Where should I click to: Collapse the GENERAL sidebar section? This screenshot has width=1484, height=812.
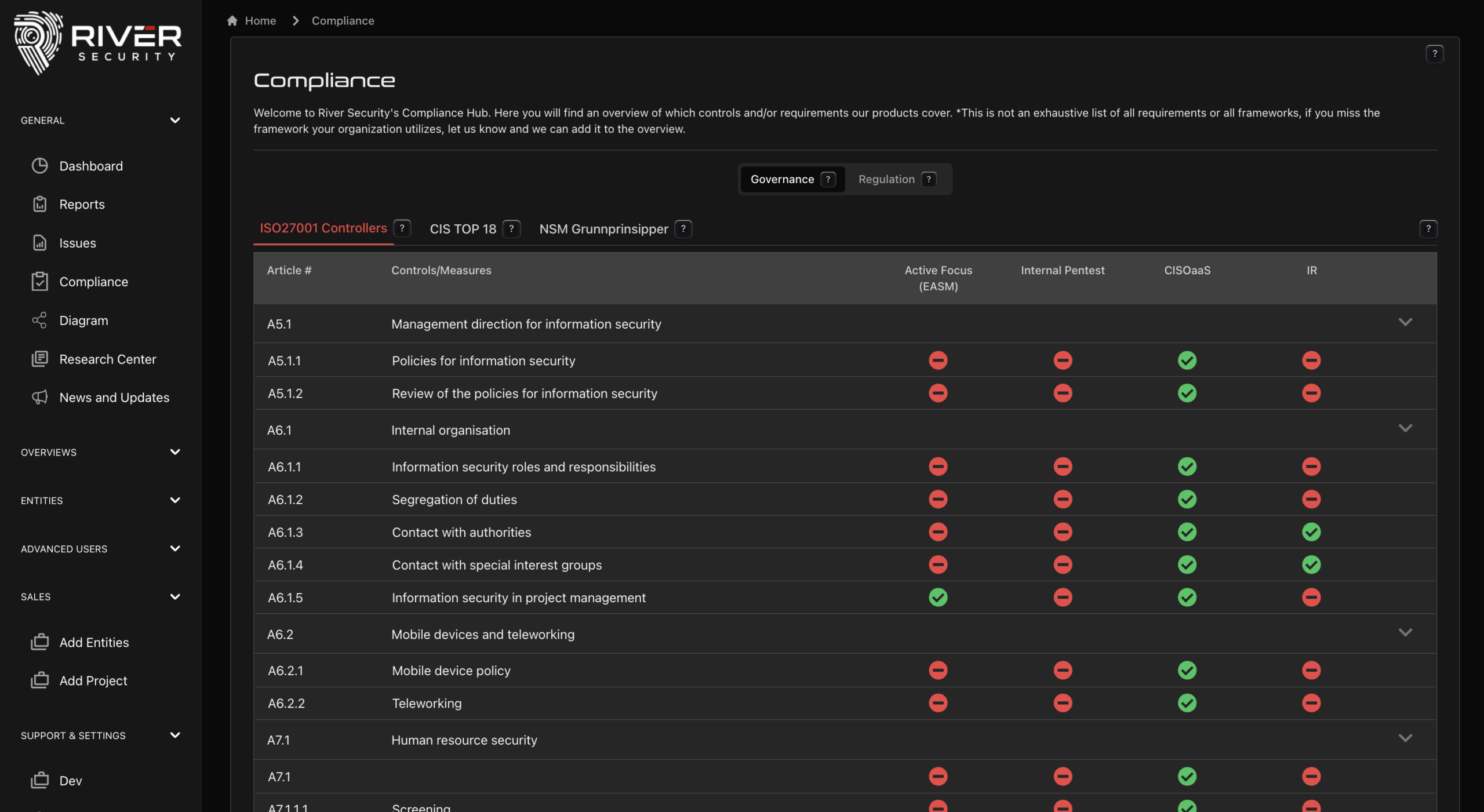pos(175,120)
